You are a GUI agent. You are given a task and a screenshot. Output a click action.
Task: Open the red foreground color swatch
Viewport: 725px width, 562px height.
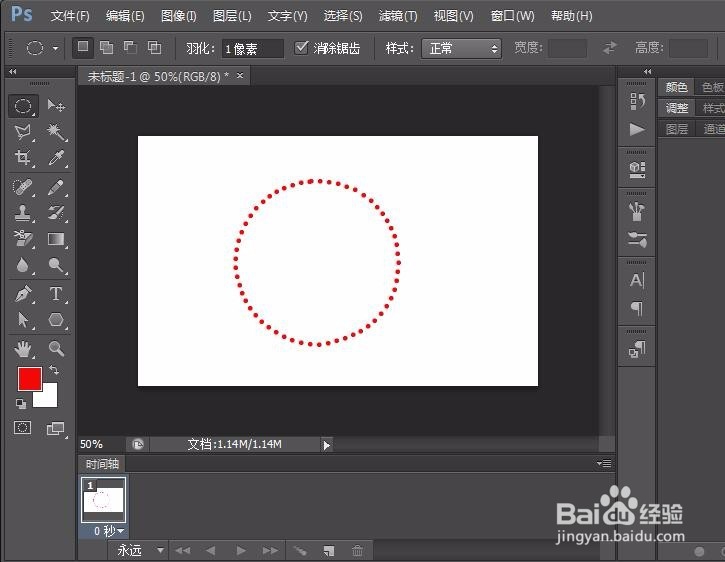30,379
